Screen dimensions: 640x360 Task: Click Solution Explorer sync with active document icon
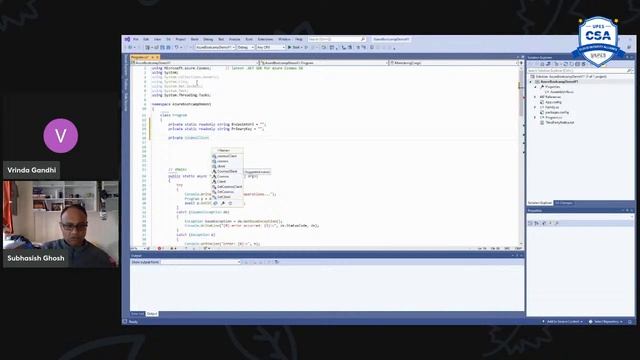click(x=565, y=64)
